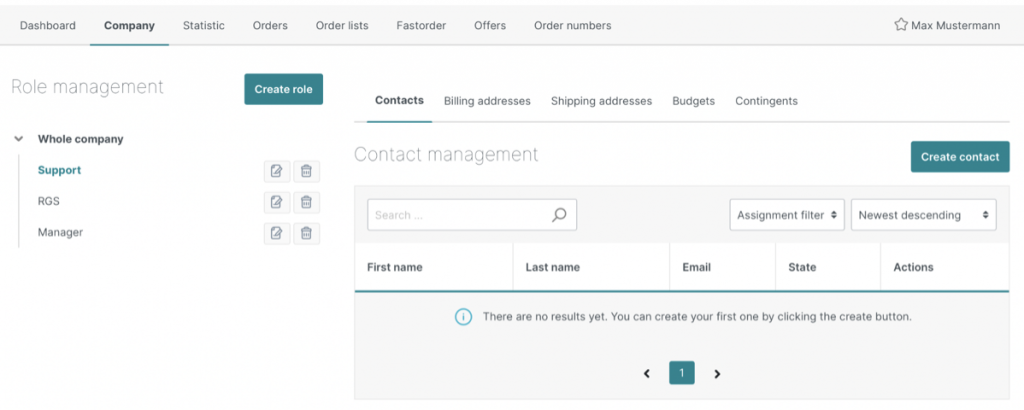Viewport: 1024px width, 410px height.
Task: Select the RGS role in tree
Action: 49,201
